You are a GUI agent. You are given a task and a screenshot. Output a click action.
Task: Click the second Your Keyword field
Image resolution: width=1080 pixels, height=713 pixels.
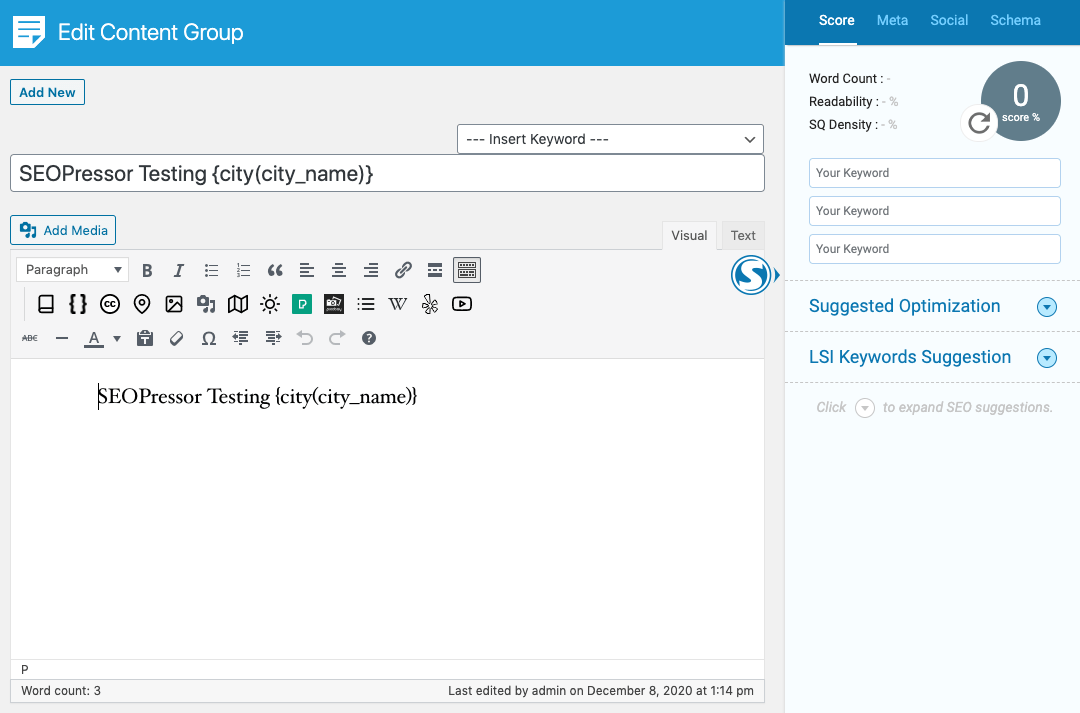tap(935, 211)
